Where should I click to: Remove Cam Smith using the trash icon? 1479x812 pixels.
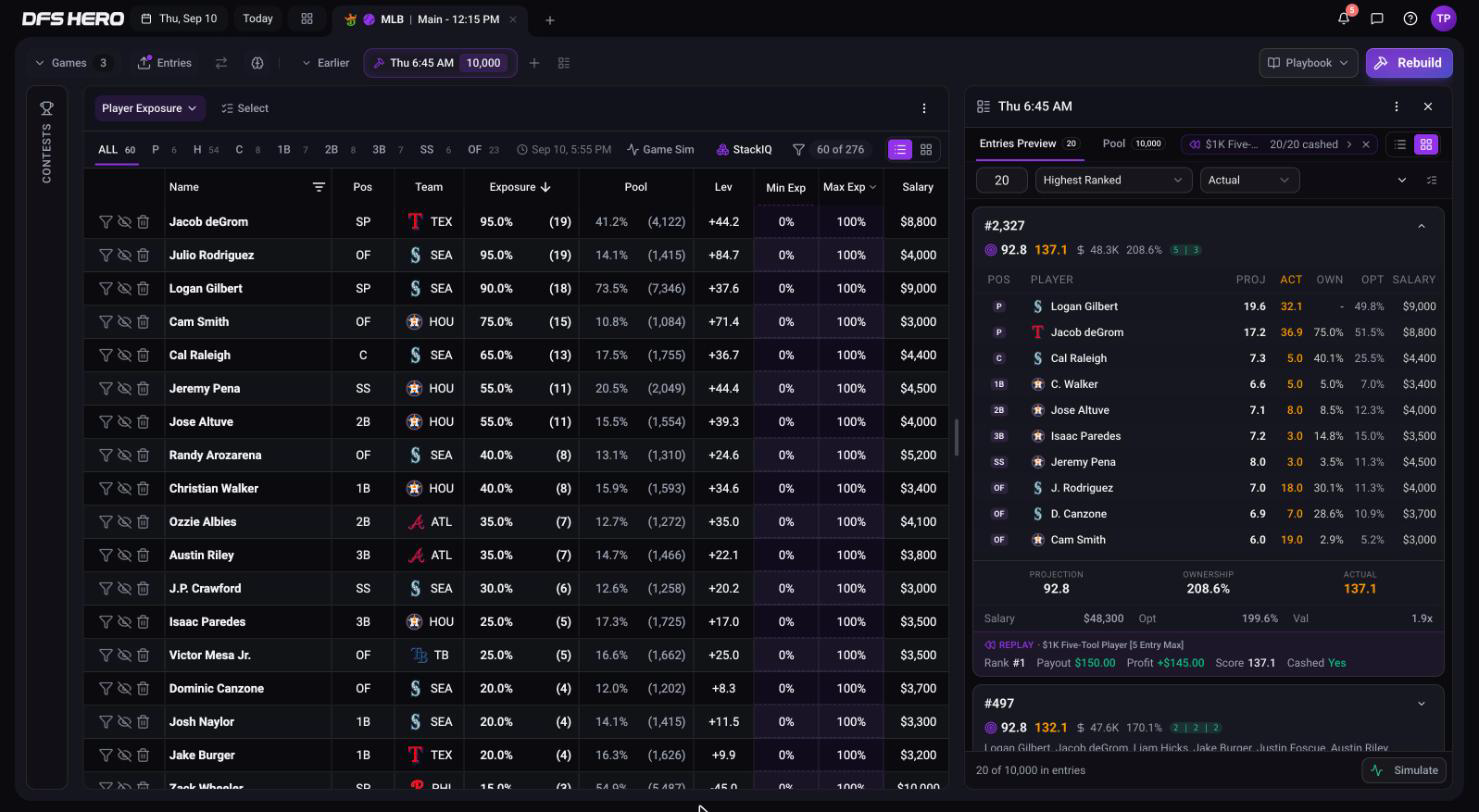coord(143,322)
